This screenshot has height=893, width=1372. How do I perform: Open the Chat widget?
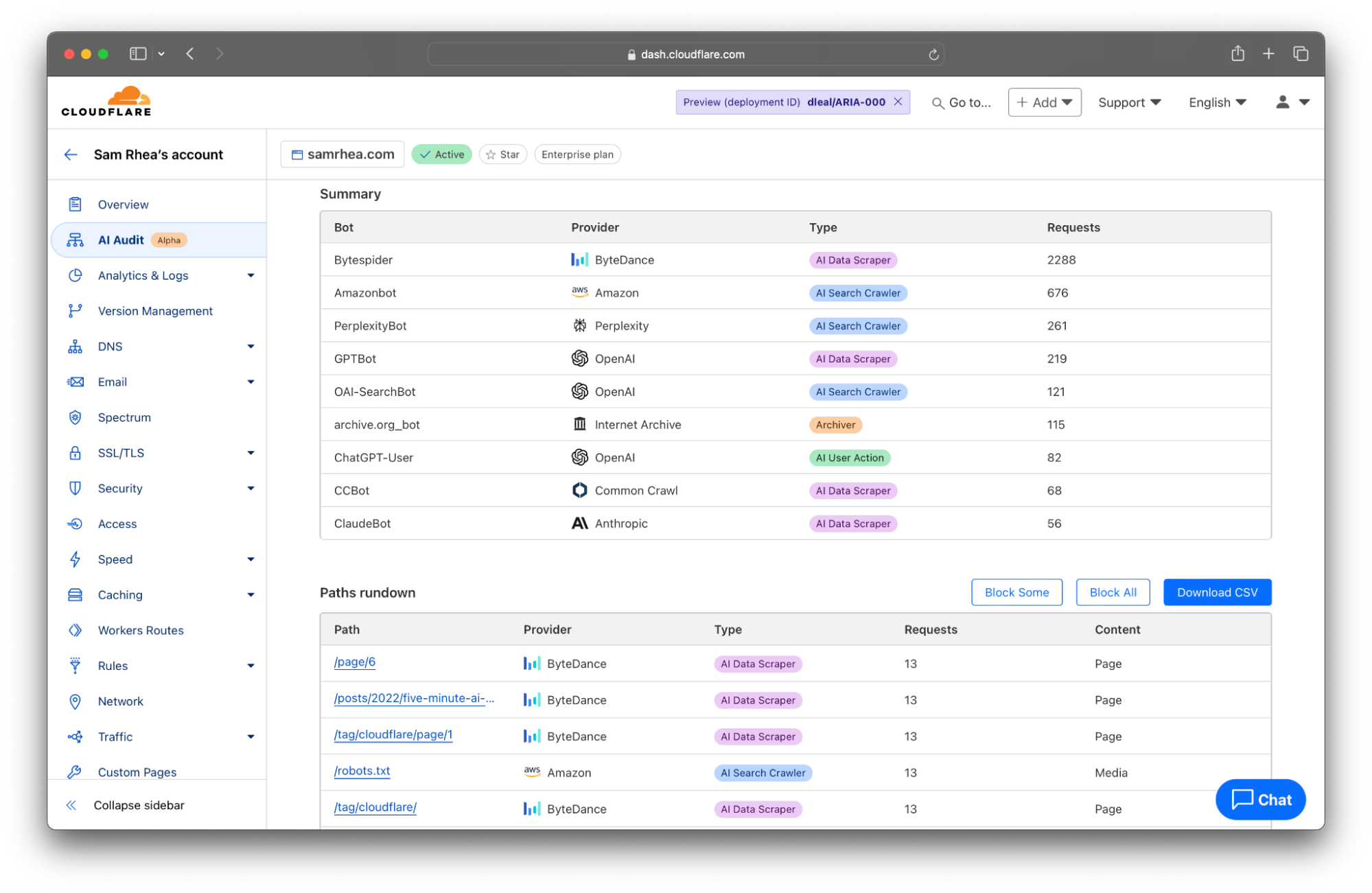click(1260, 799)
